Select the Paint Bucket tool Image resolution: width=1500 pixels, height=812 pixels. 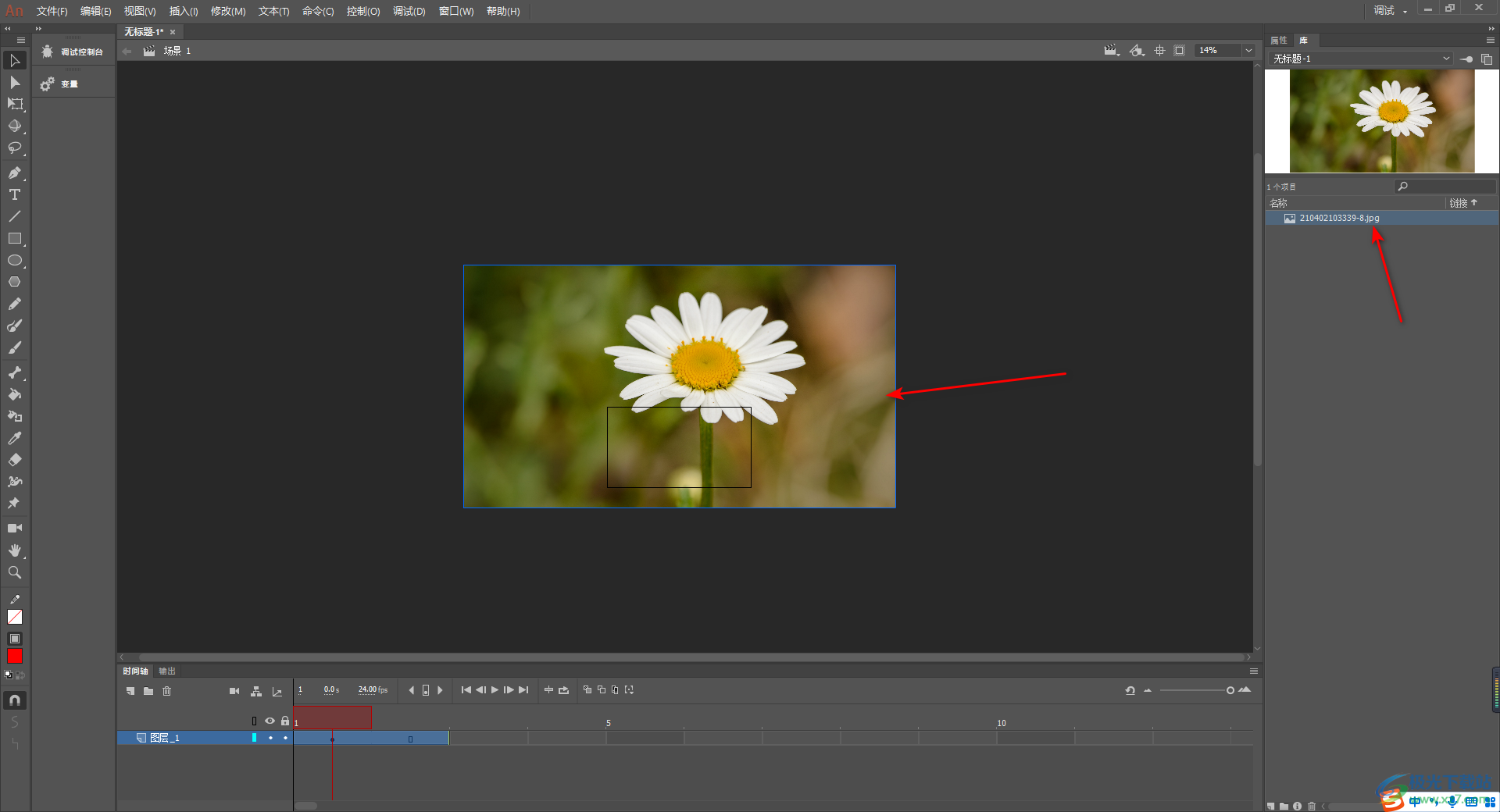click(15, 394)
